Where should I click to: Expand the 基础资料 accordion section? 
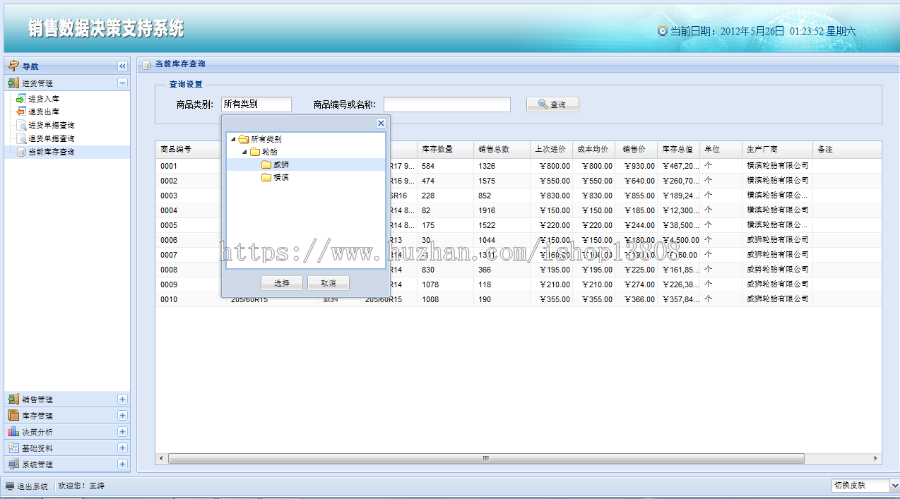(x=122, y=448)
